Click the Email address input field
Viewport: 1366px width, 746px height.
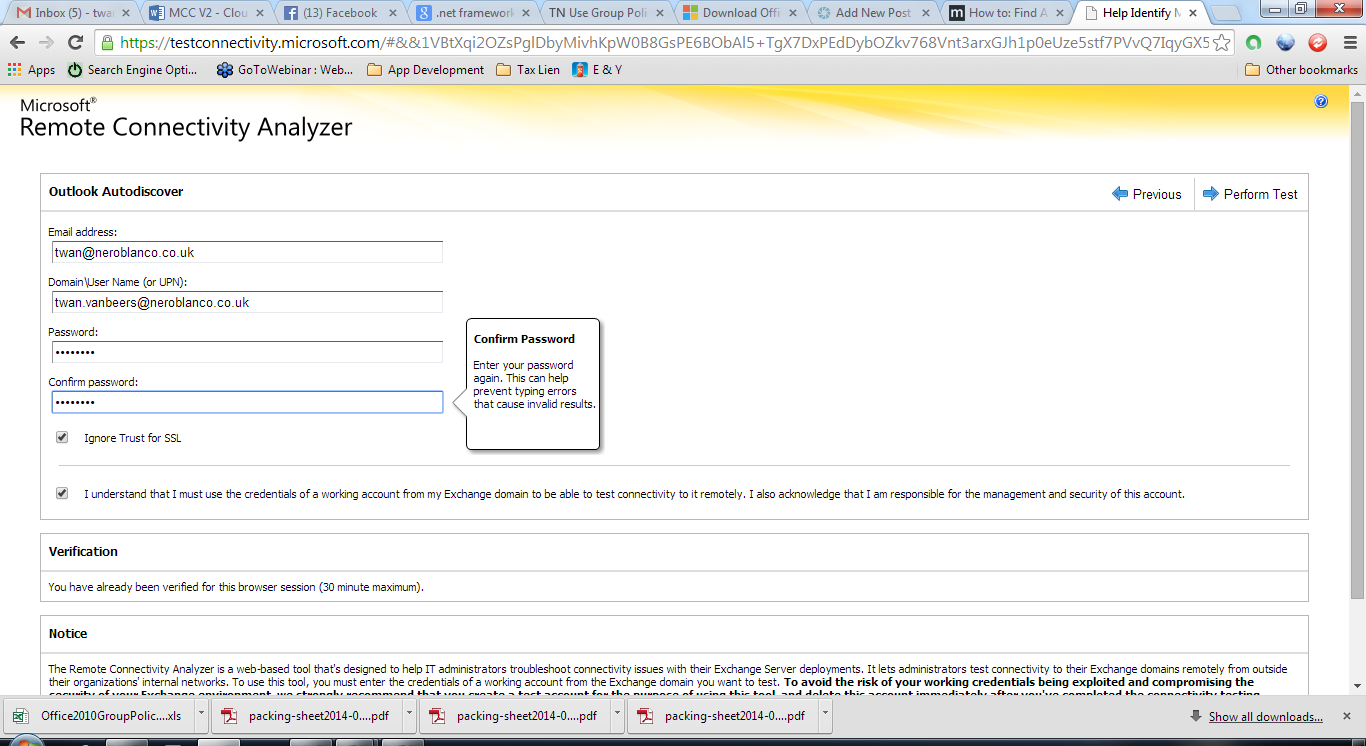coord(247,252)
